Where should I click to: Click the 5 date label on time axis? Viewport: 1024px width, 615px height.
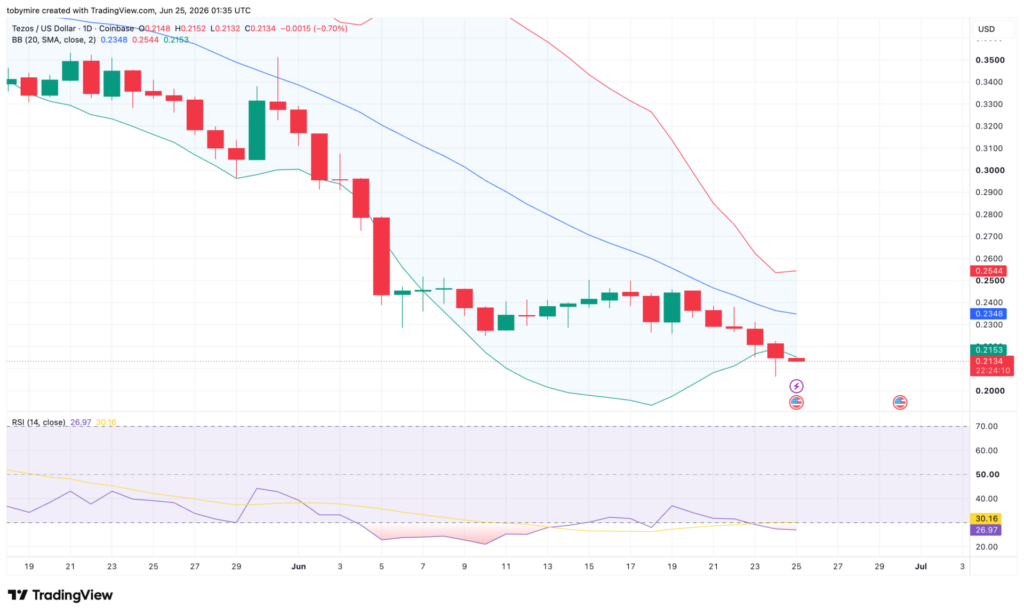[381, 567]
